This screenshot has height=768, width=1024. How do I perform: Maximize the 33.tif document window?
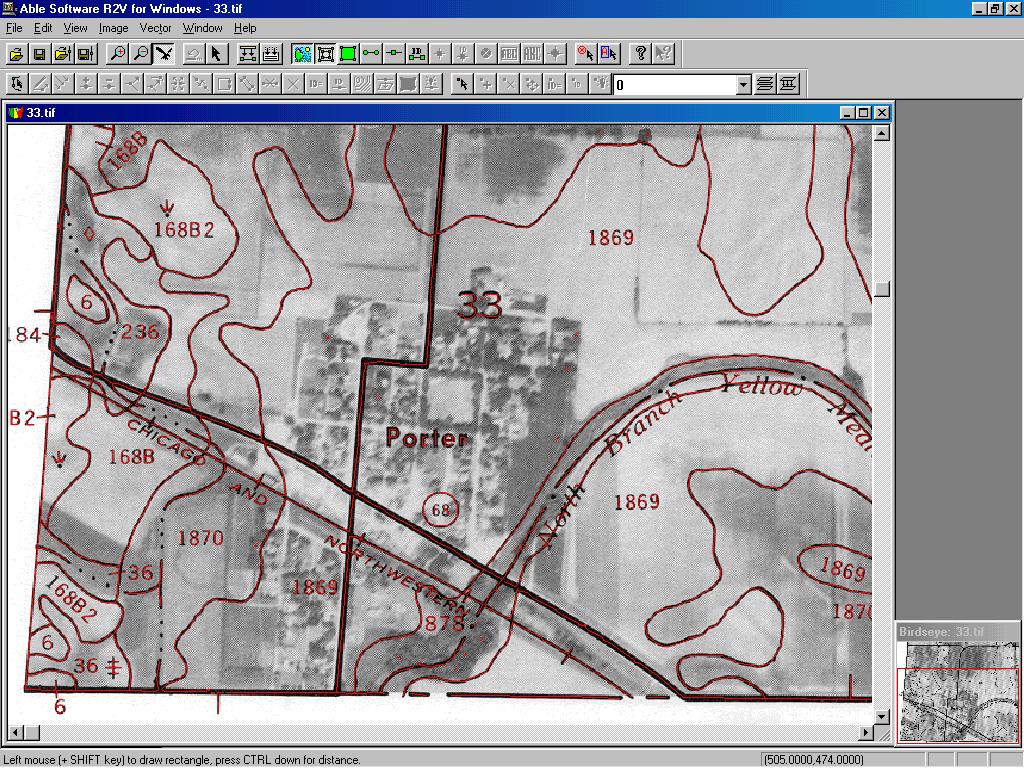863,112
